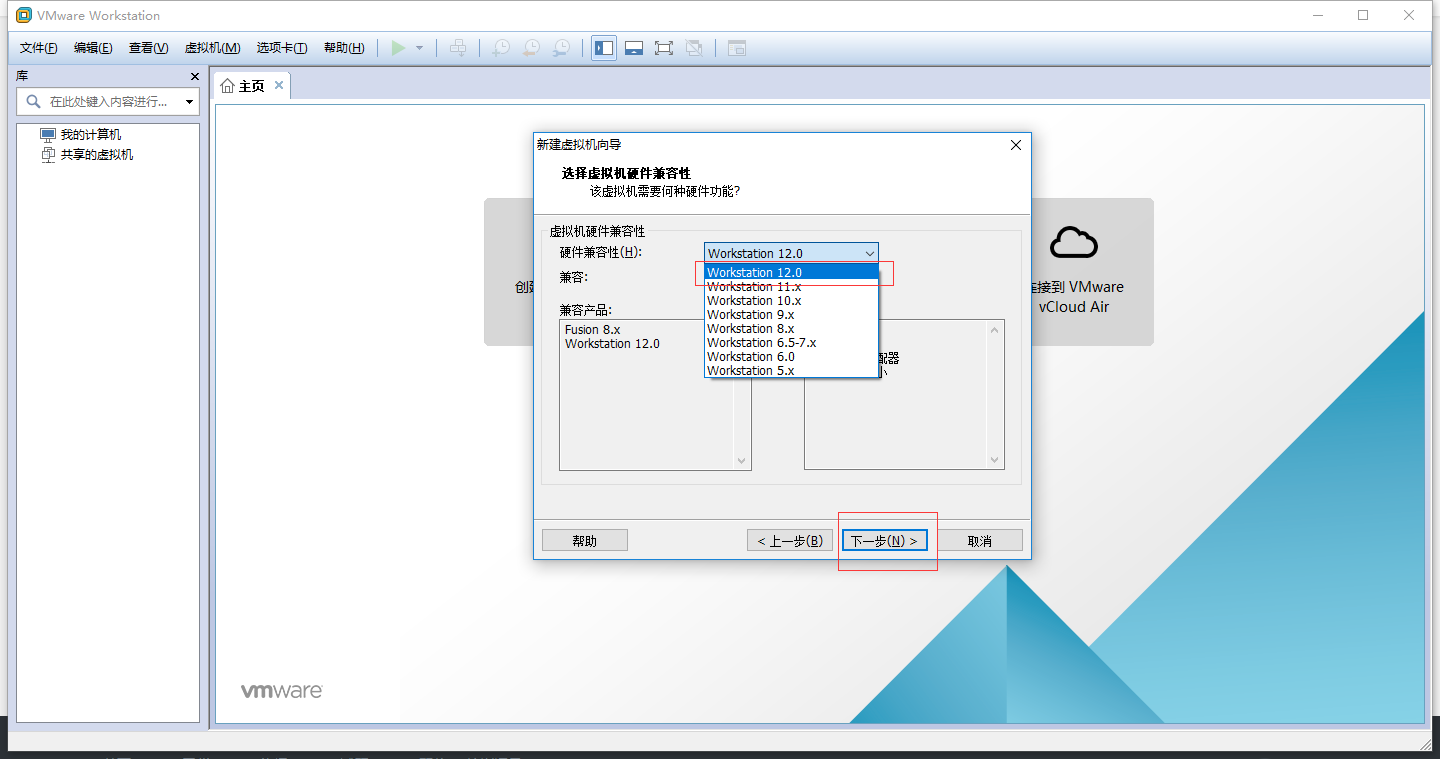Click up arrow of the limitations list scrollbar

click(995, 329)
